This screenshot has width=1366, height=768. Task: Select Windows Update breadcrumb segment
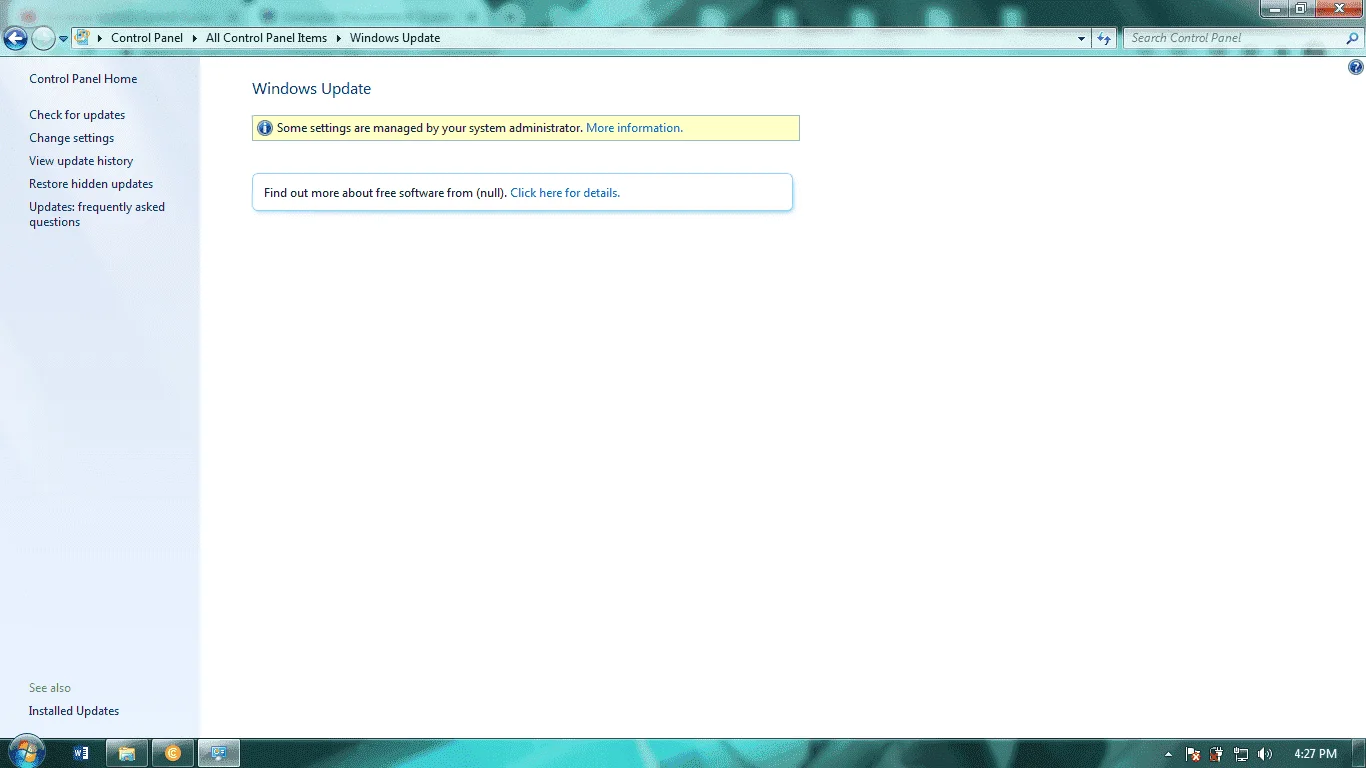pos(395,38)
